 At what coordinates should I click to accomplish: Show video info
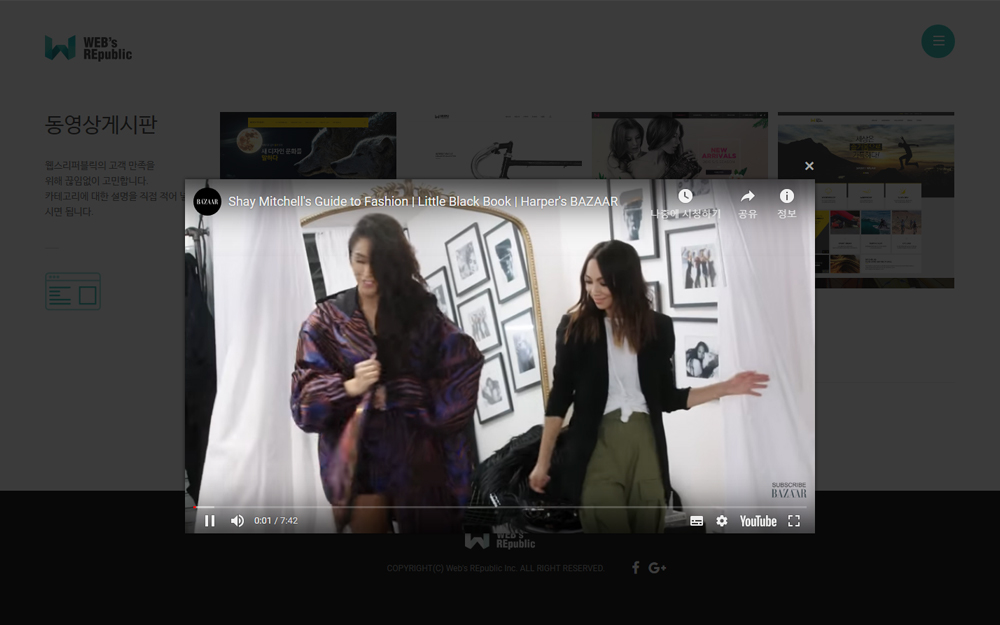click(x=786, y=203)
